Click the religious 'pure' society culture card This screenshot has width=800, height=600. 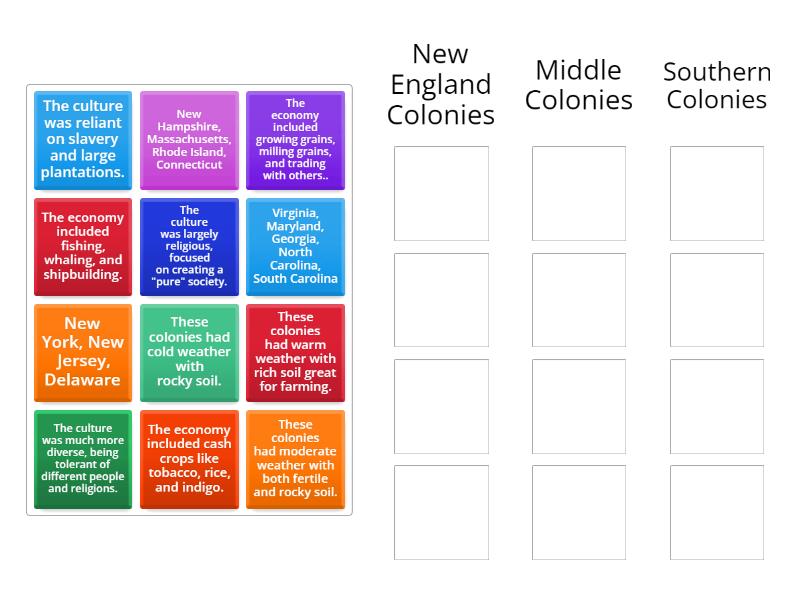189,246
